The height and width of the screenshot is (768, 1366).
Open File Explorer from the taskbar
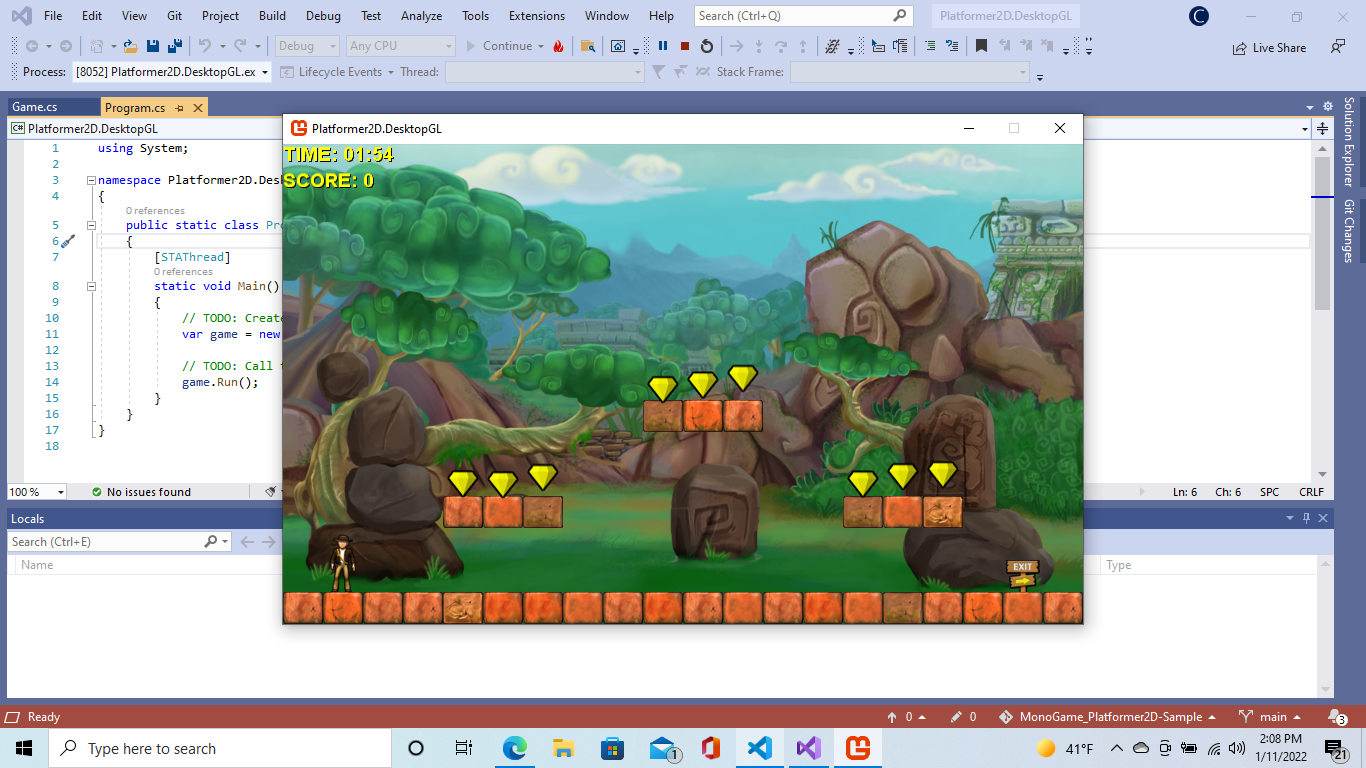coord(563,748)
